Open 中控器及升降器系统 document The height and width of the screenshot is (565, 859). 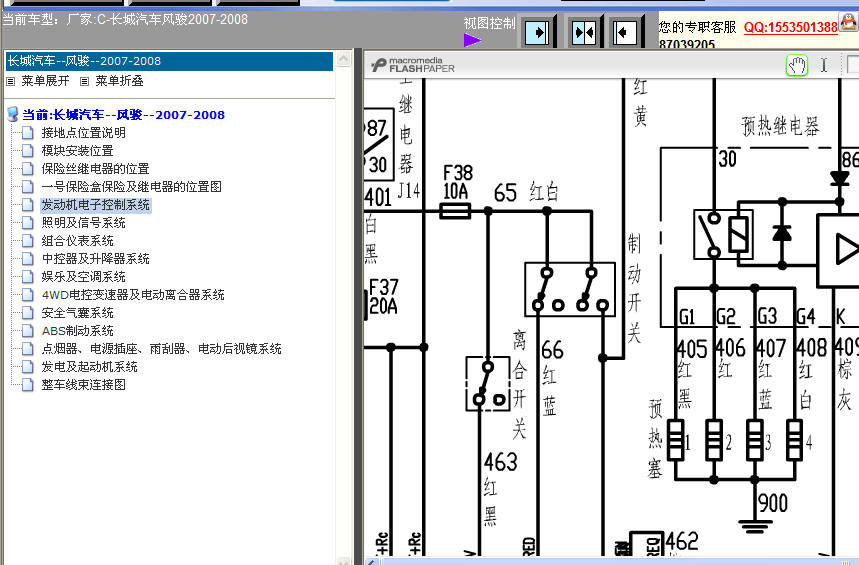click(95, 259)
